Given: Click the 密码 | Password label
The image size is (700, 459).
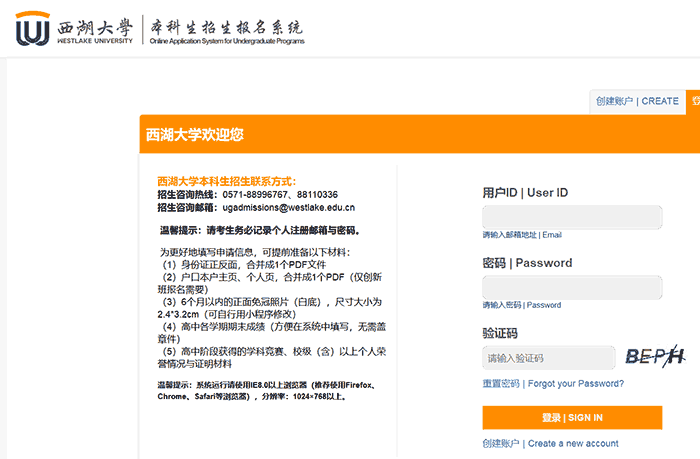Looking at the screenshot, I should click(527, 263).
